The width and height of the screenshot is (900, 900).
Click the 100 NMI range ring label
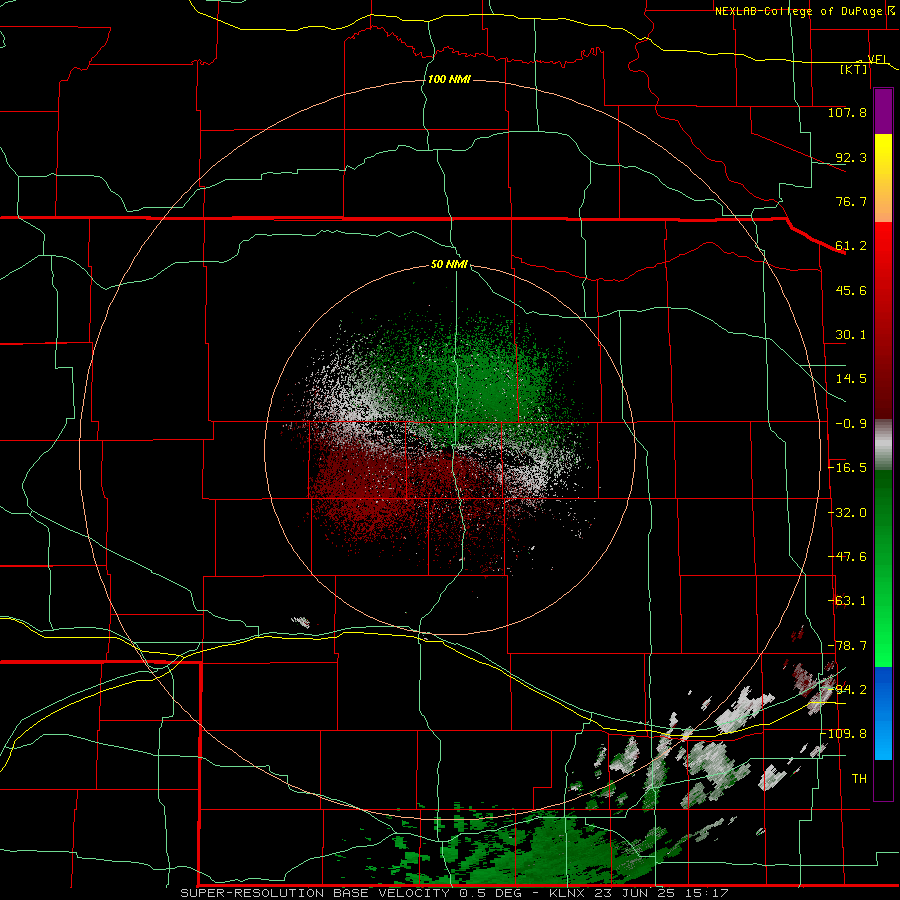point(449,79)
